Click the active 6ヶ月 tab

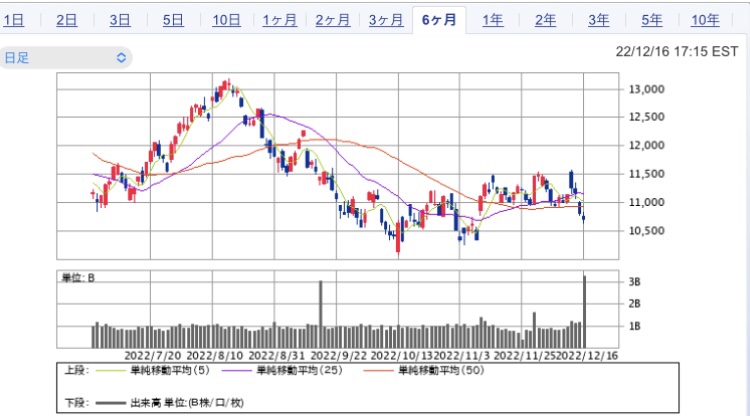(x=439, y=20)
